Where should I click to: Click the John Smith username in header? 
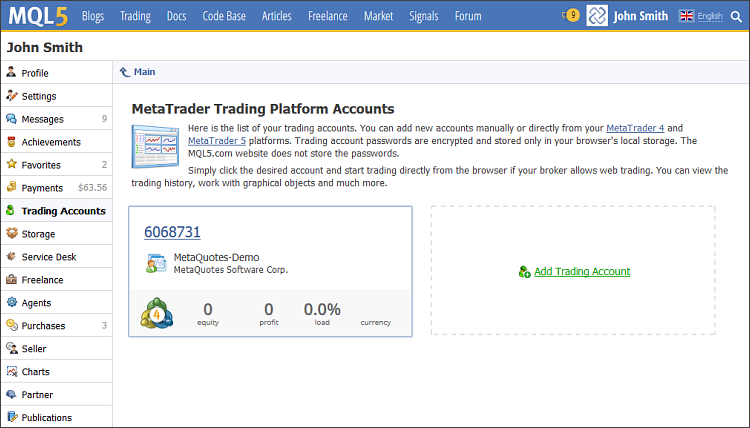tap(640, 16)
